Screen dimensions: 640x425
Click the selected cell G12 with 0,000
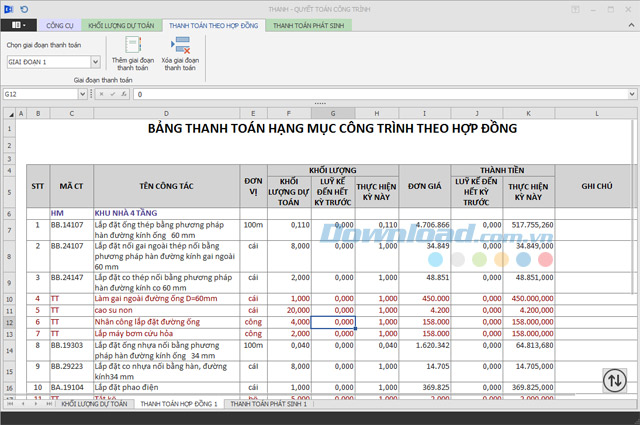[x=333, y=322]
